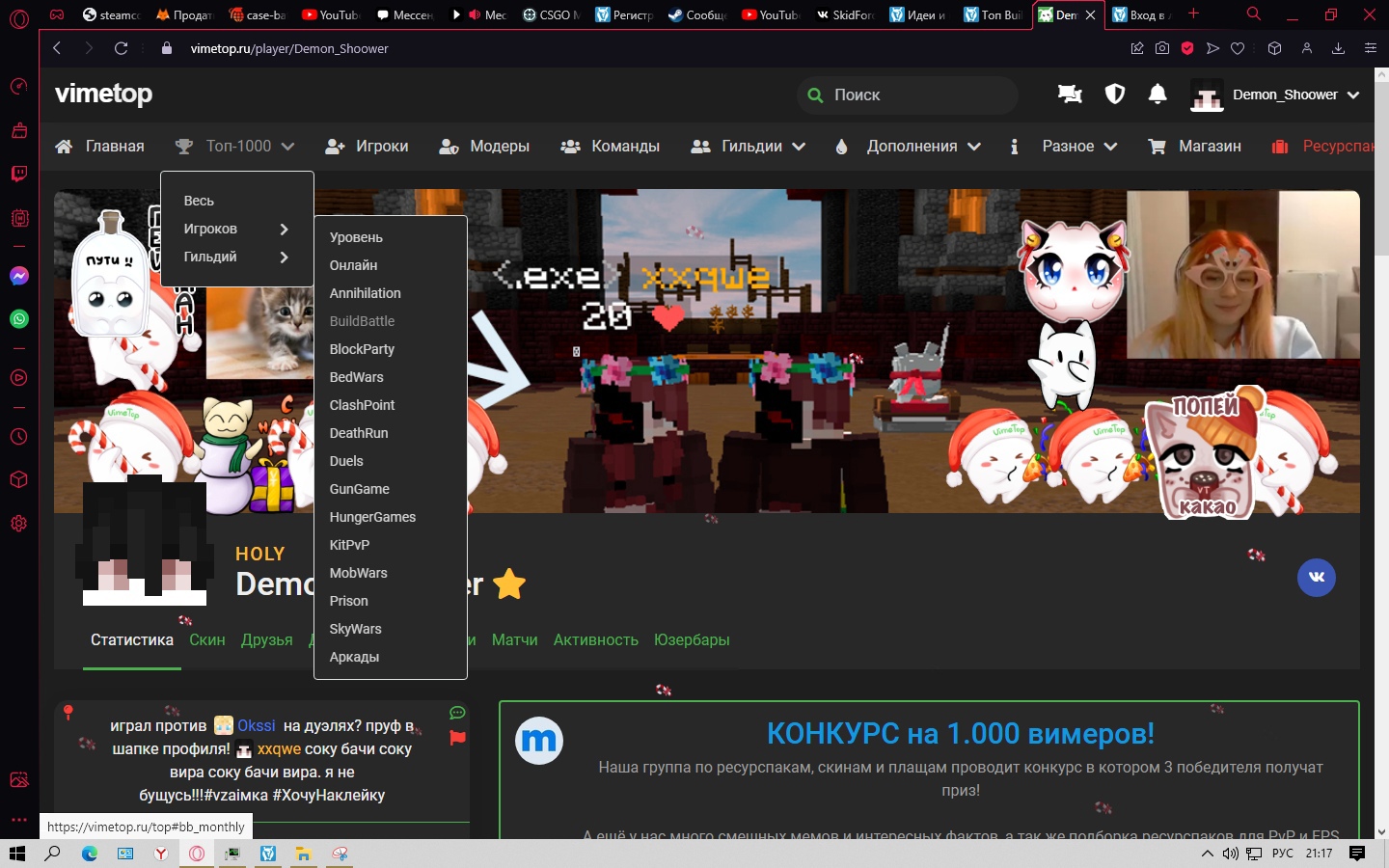Open the chat messages icon in the header
This screenshot has height=868, width=1389.
(x=1070, y=95)
